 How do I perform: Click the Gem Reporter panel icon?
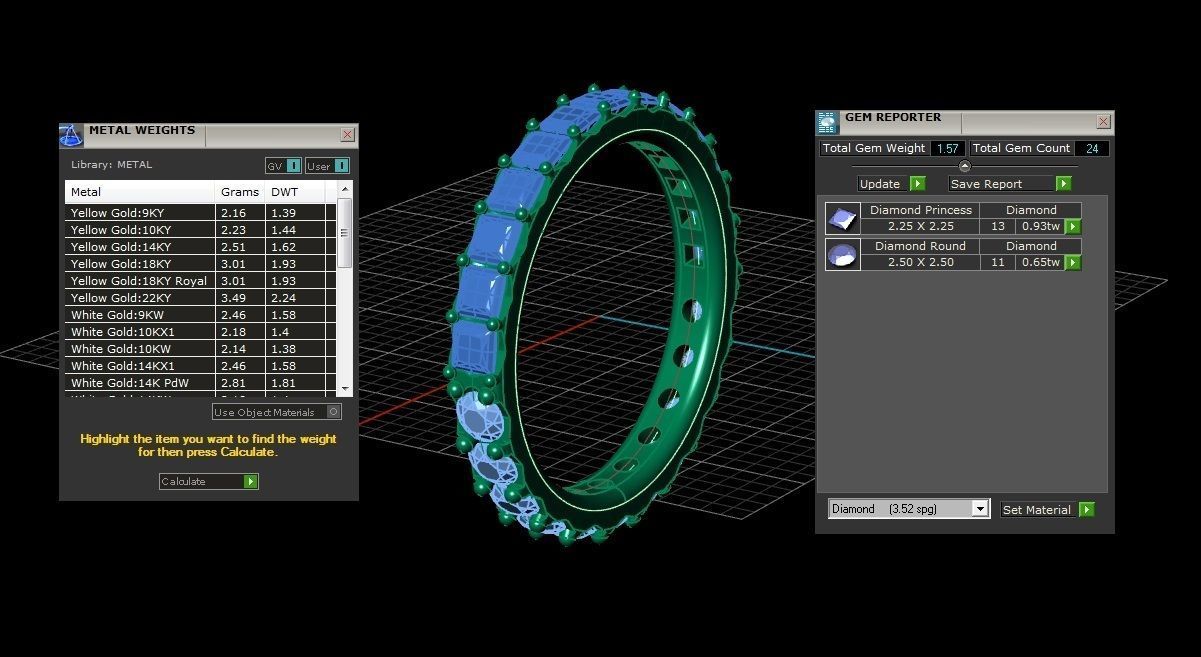[x=828, y=122]
